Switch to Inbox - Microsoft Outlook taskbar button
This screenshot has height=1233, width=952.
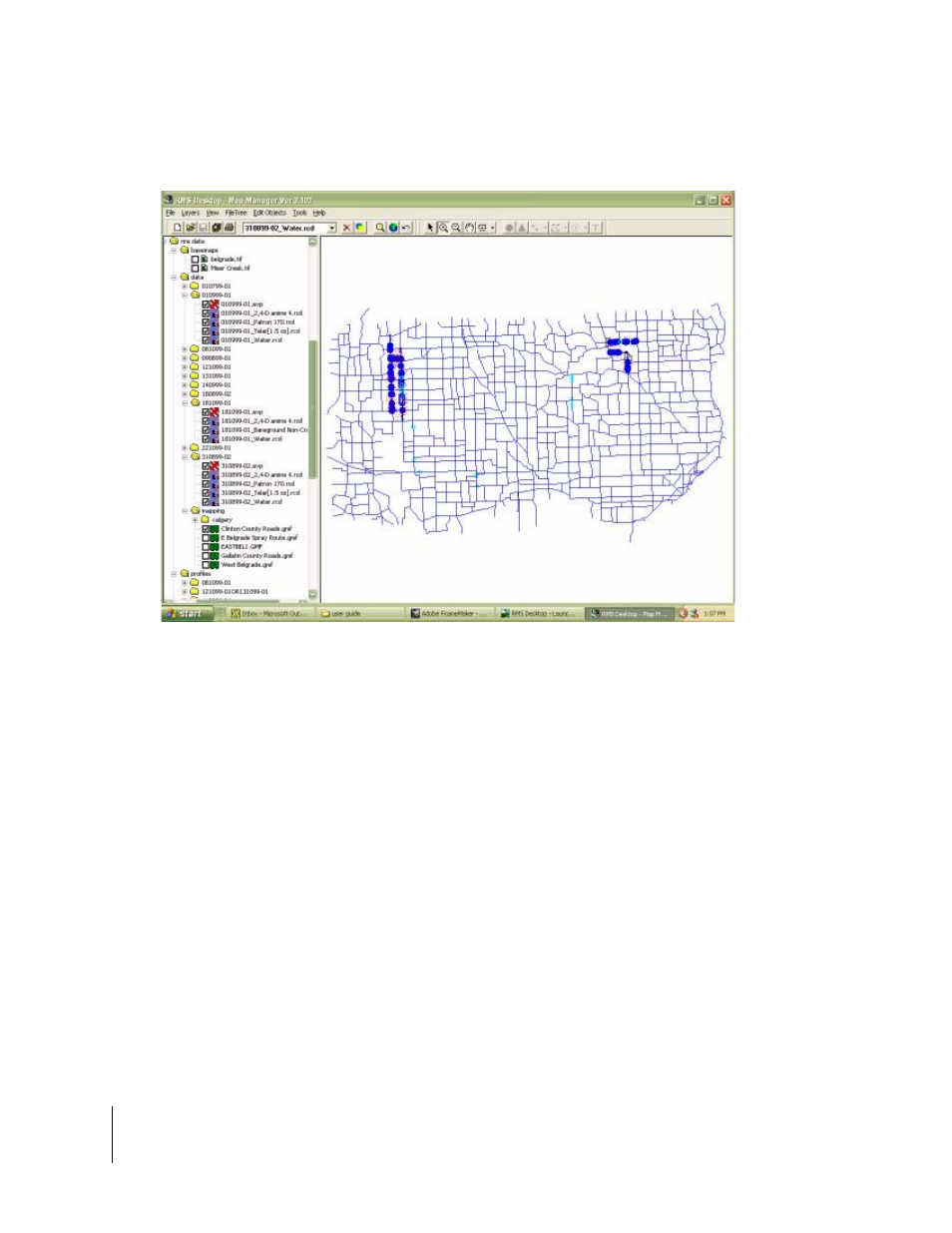269,613
